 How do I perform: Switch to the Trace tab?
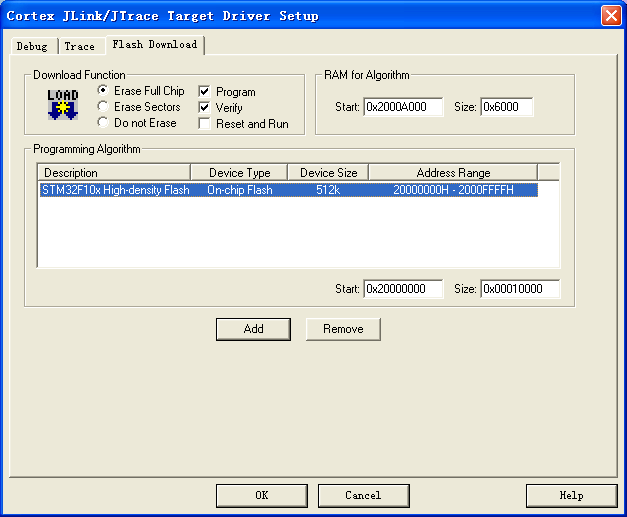coord(80,46)
